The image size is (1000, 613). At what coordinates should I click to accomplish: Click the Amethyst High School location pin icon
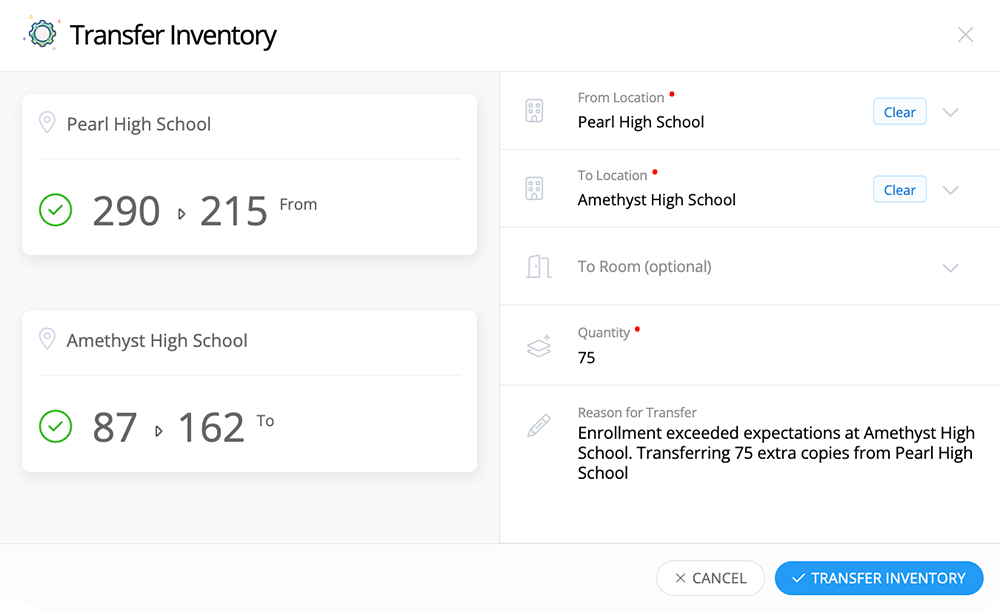47,339
